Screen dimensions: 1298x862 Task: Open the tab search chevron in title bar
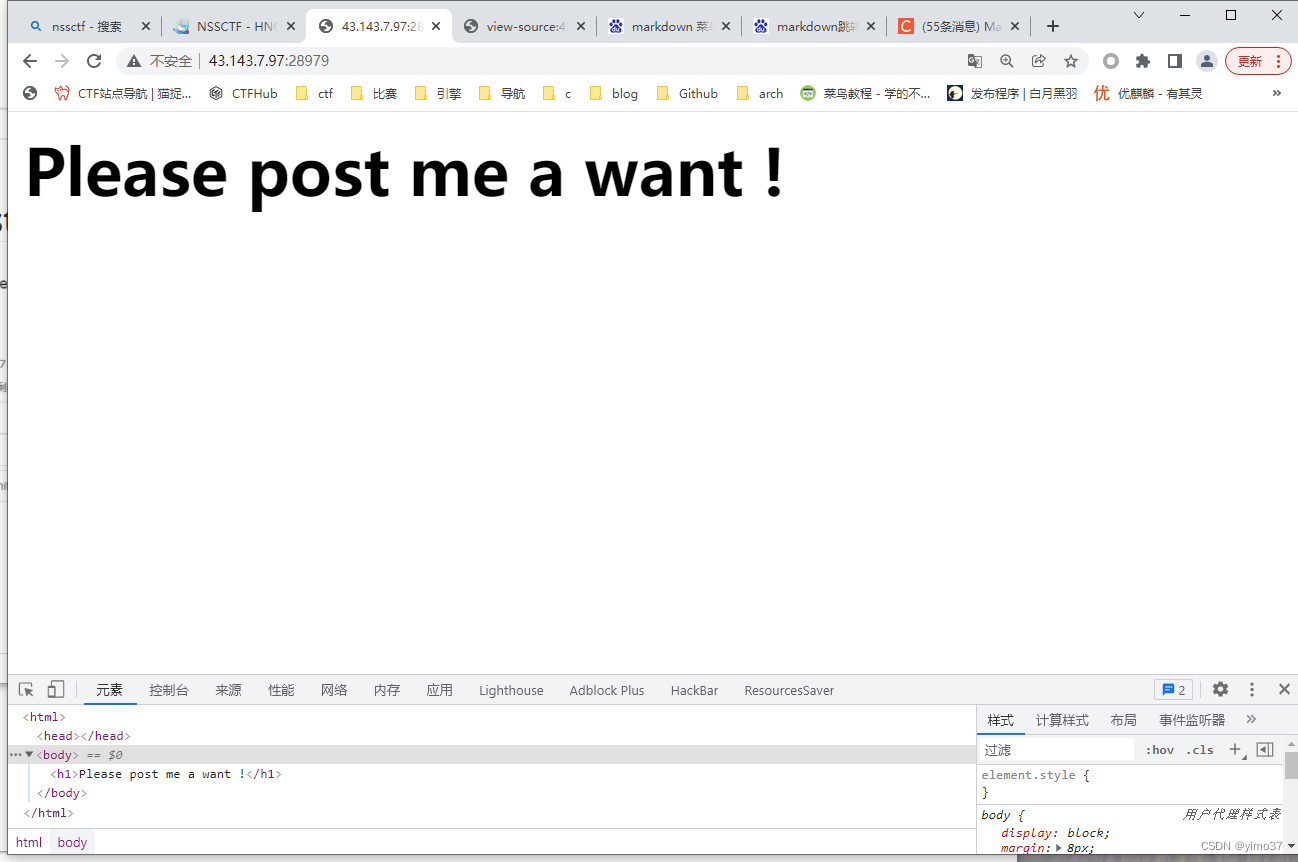click(1139, 14)
